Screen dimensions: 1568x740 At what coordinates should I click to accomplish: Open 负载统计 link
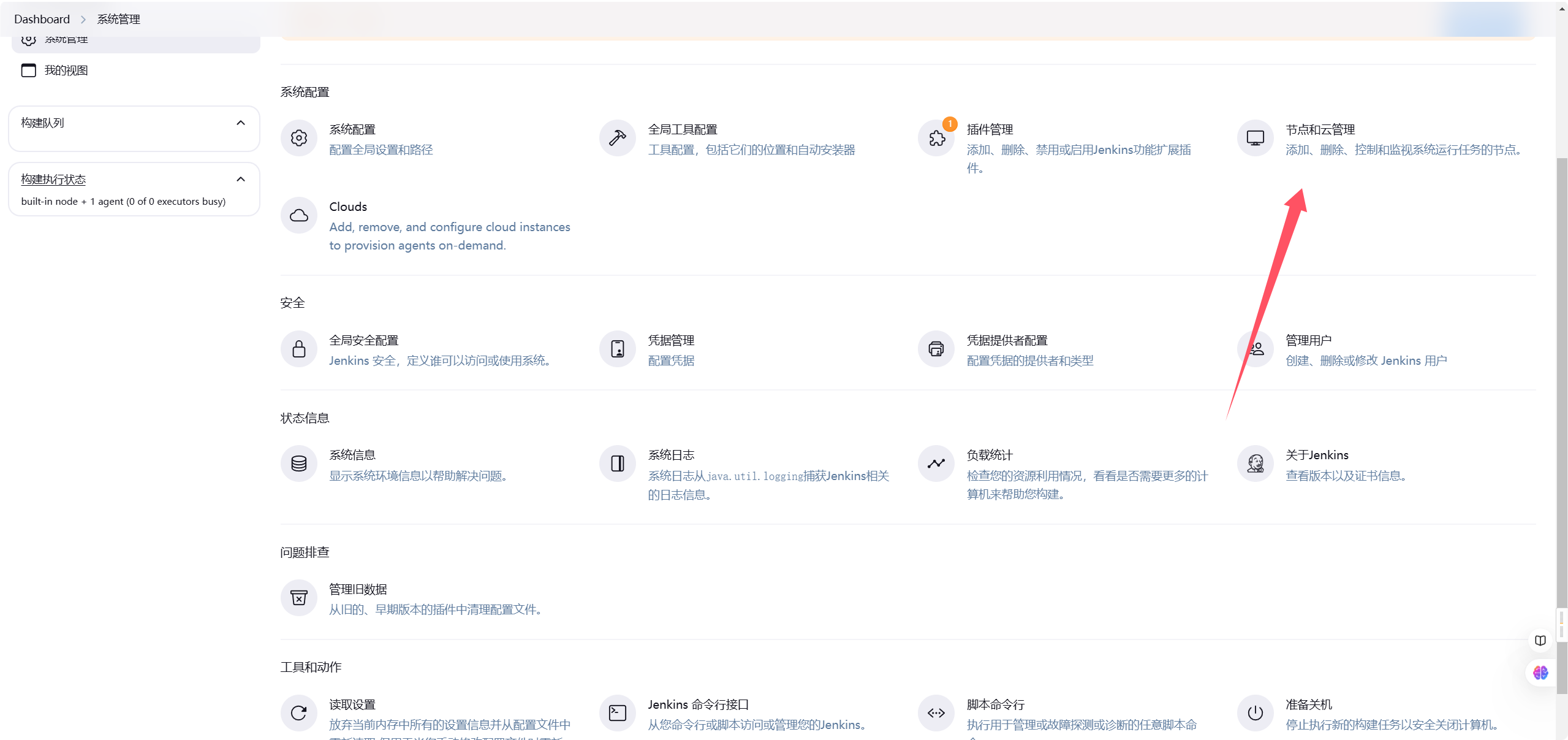[x=990, y=455]
